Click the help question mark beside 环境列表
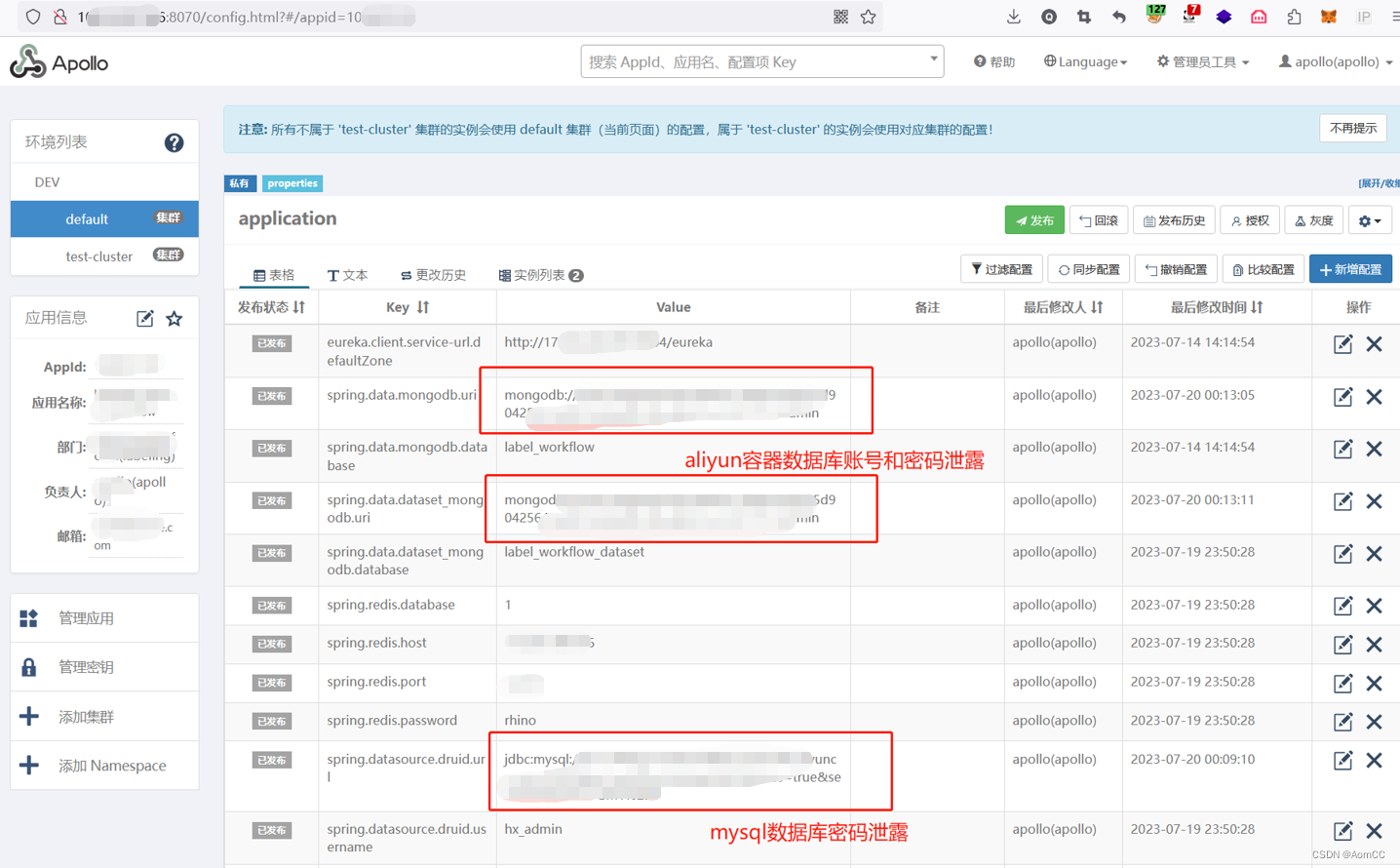This screenshot has width=1400, height=868. point(174,142)
